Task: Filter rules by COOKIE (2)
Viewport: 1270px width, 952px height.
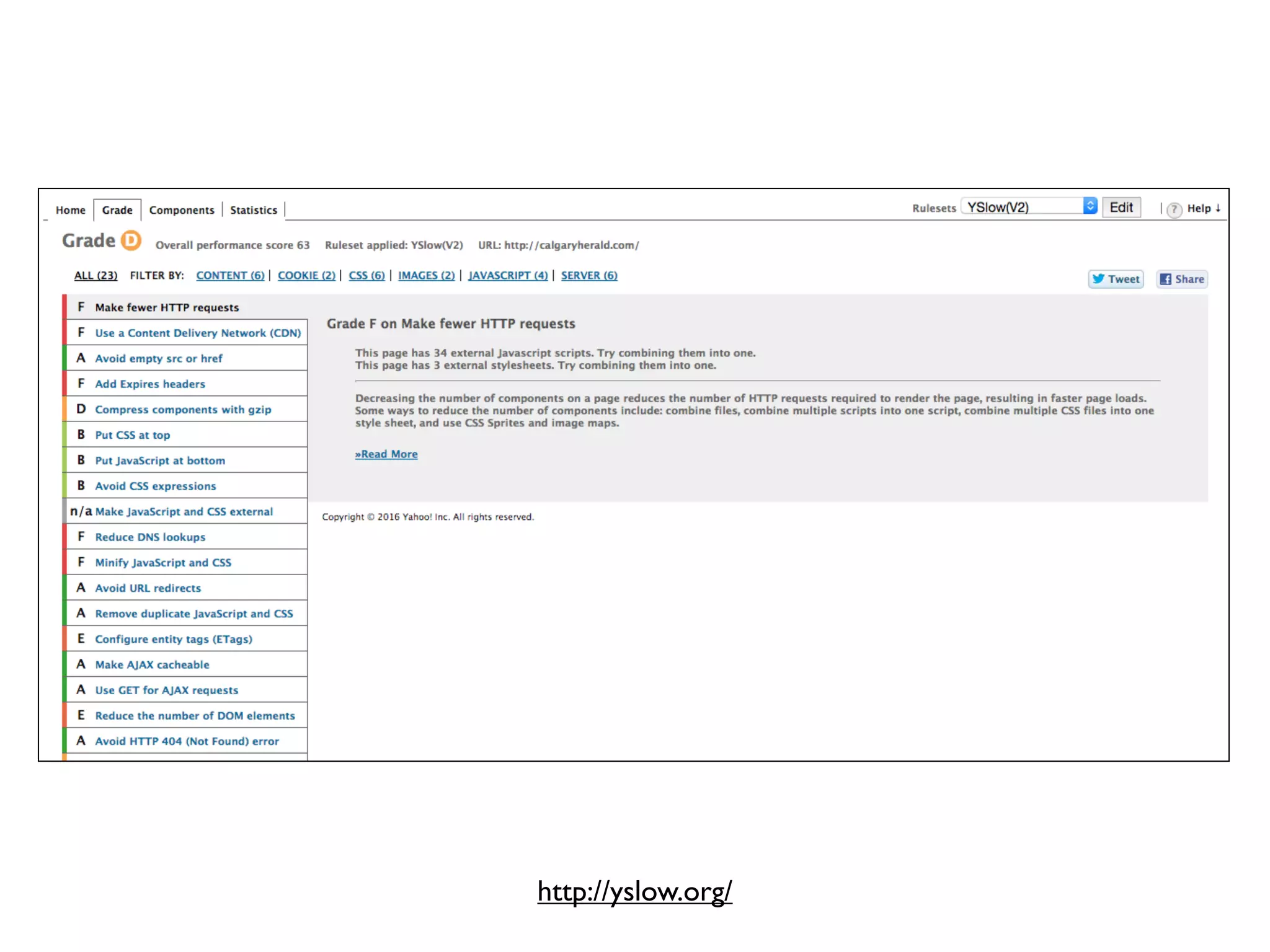Action: coord(306,275)
